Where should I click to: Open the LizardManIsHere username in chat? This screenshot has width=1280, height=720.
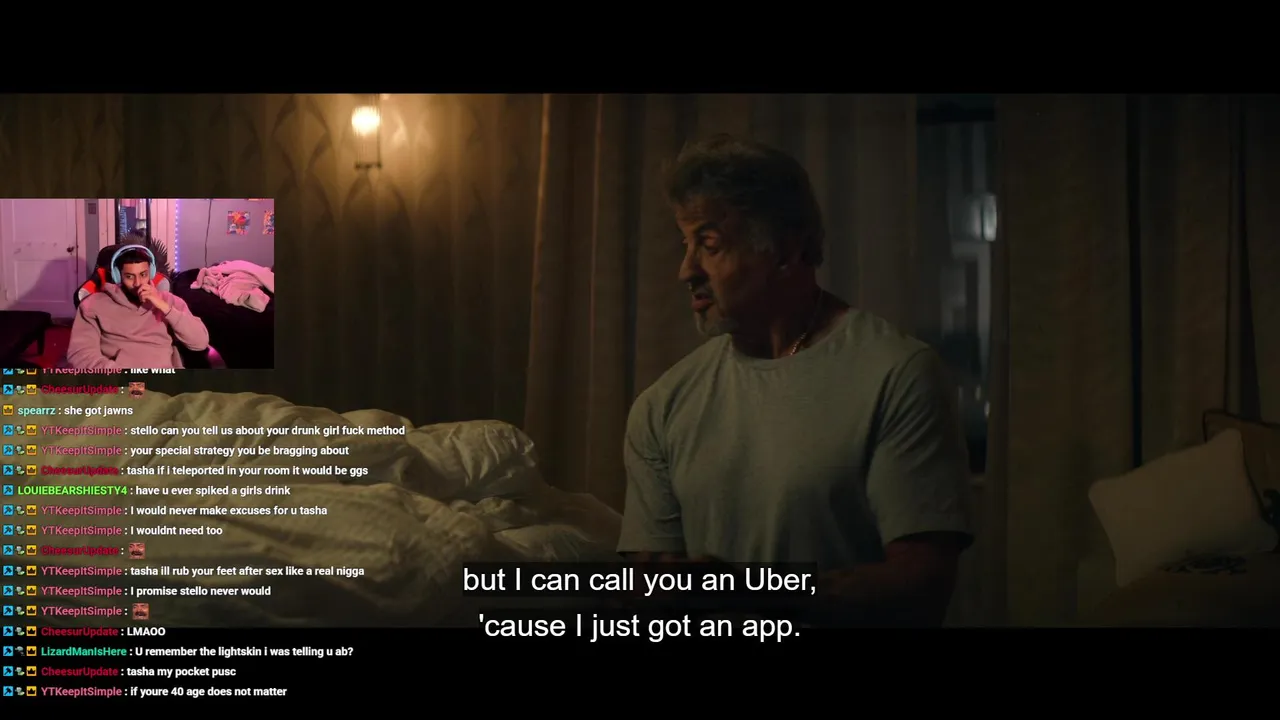point(84,651)
